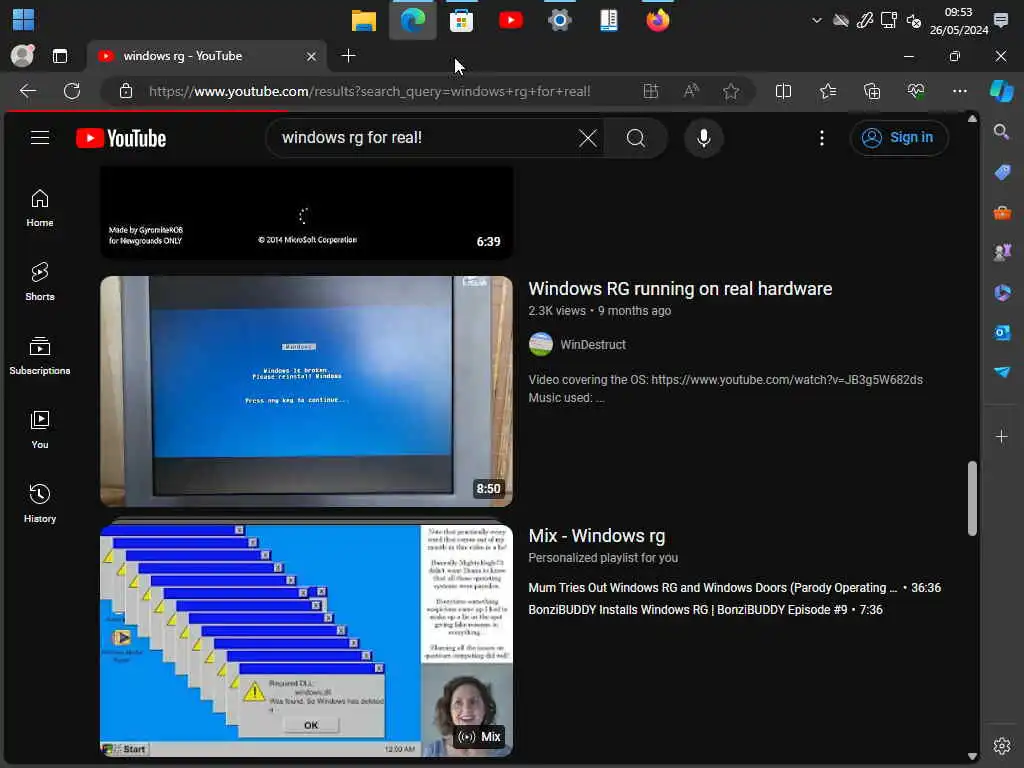Screen dimensions: 1024x768
Task: Open Edge settings and more menu
Action: [x=959, y=91]
